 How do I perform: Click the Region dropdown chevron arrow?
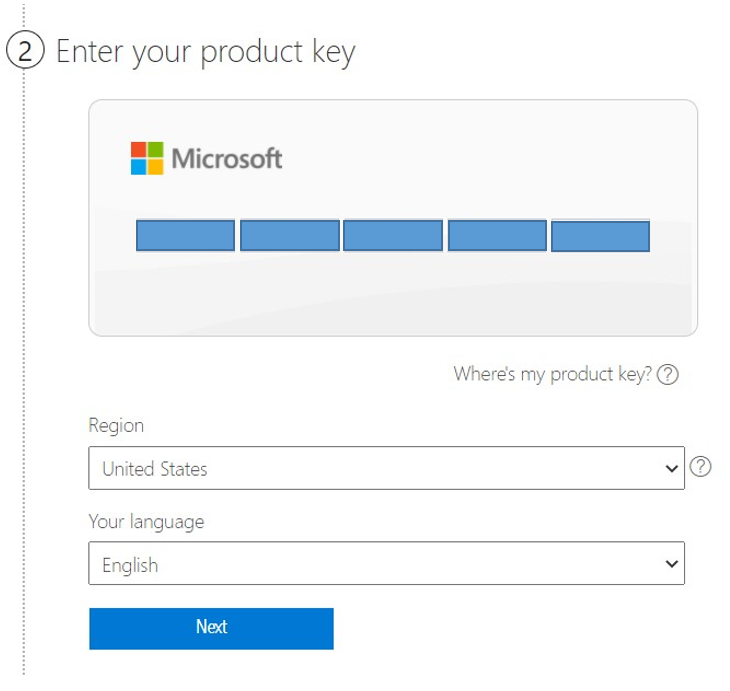[671, 468]
